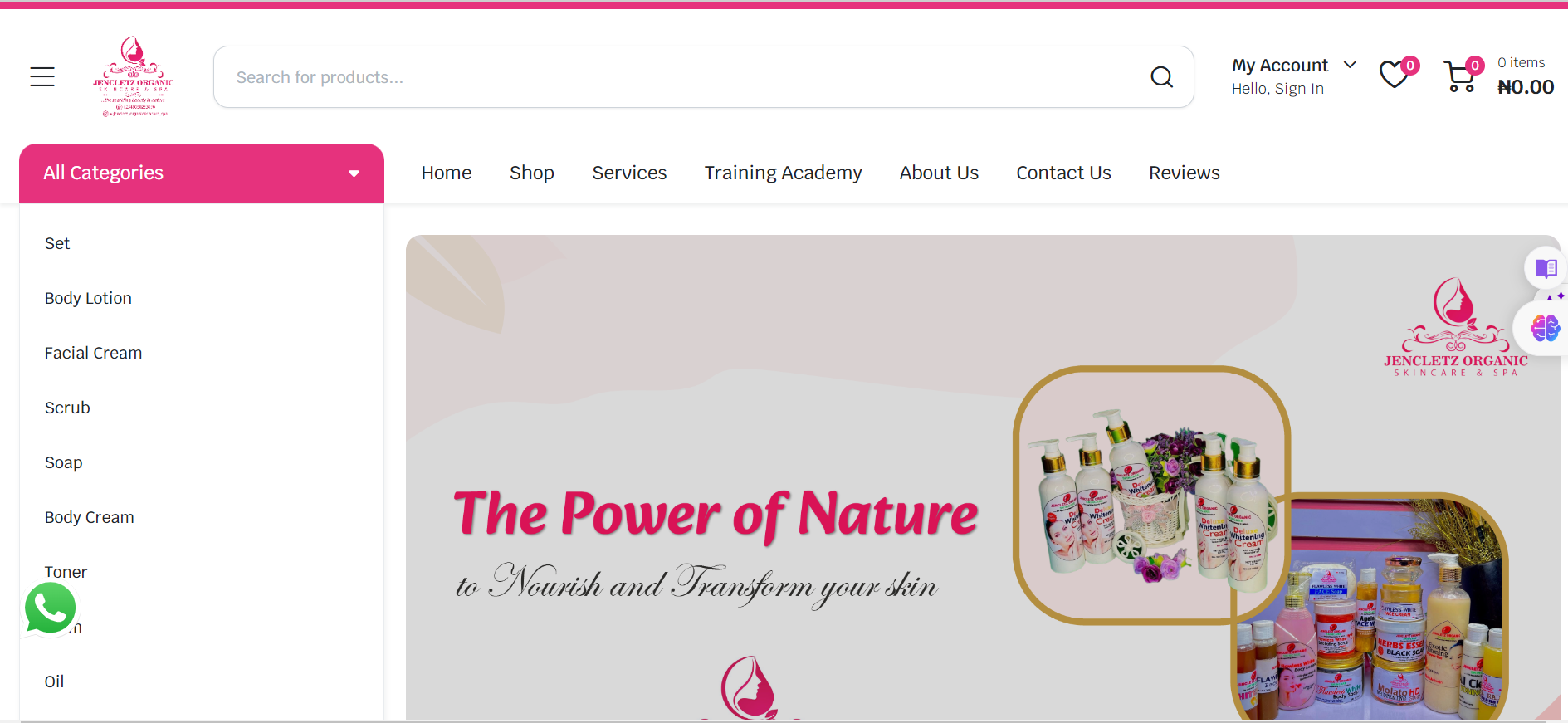
Task: Click the search for products field
Action: [x=679, y=77]
